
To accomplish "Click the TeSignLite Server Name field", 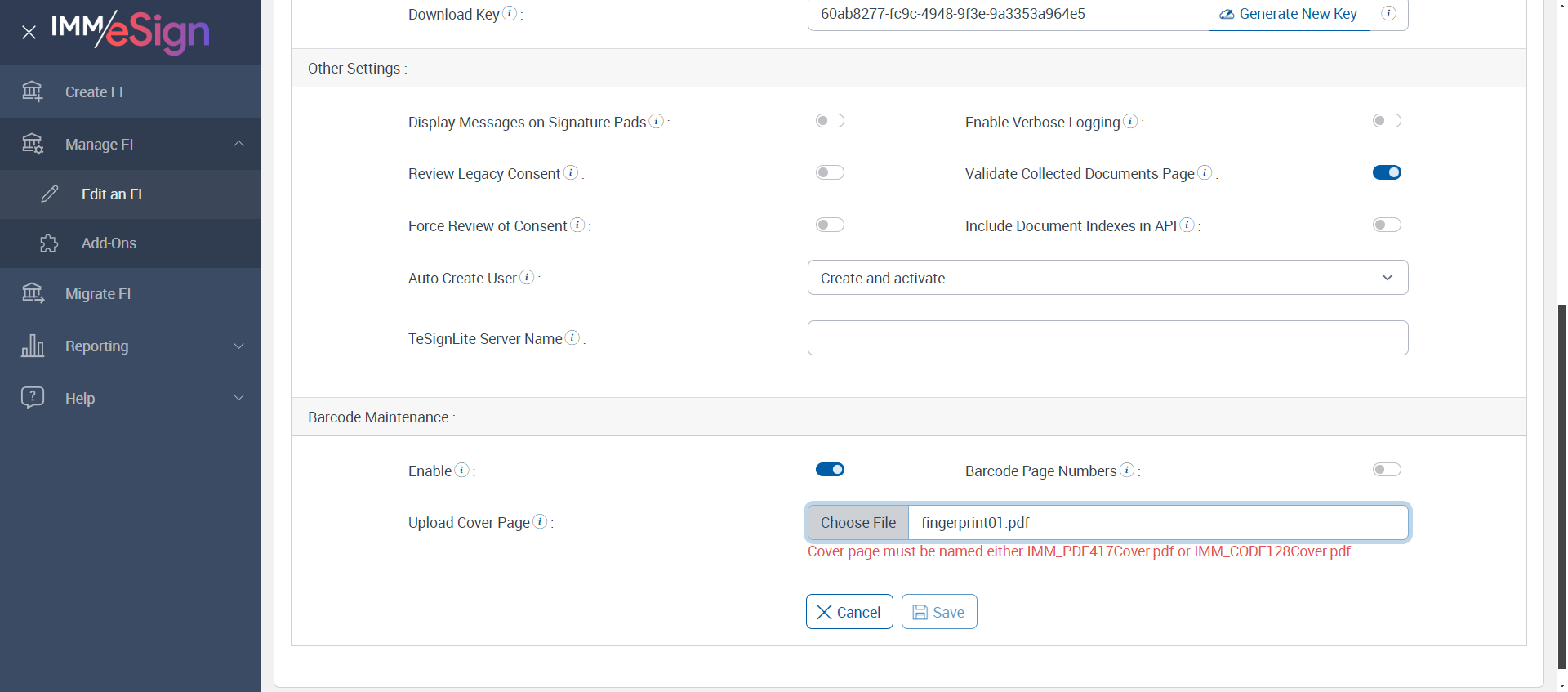I will [x=1107, y=338].
